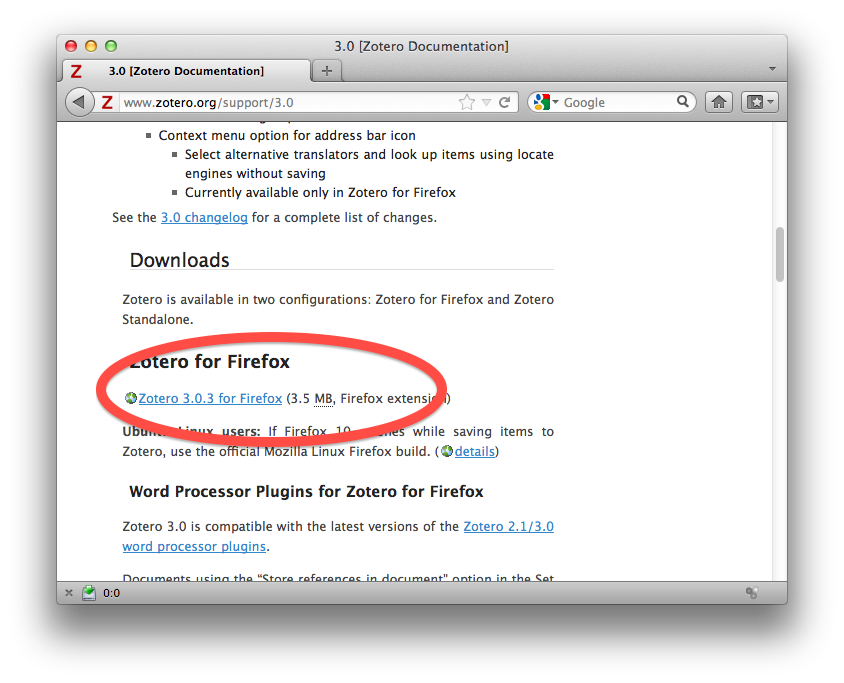Select the 3.0 [Zotero Documentation] tab
The image size is (844, 683).
[x=186, y=71]
